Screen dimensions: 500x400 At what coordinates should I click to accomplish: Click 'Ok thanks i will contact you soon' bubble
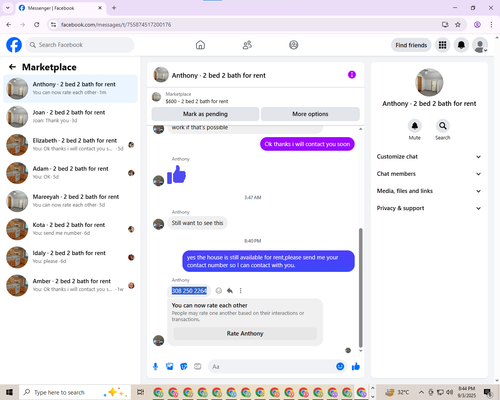click(x=307, y=144)
